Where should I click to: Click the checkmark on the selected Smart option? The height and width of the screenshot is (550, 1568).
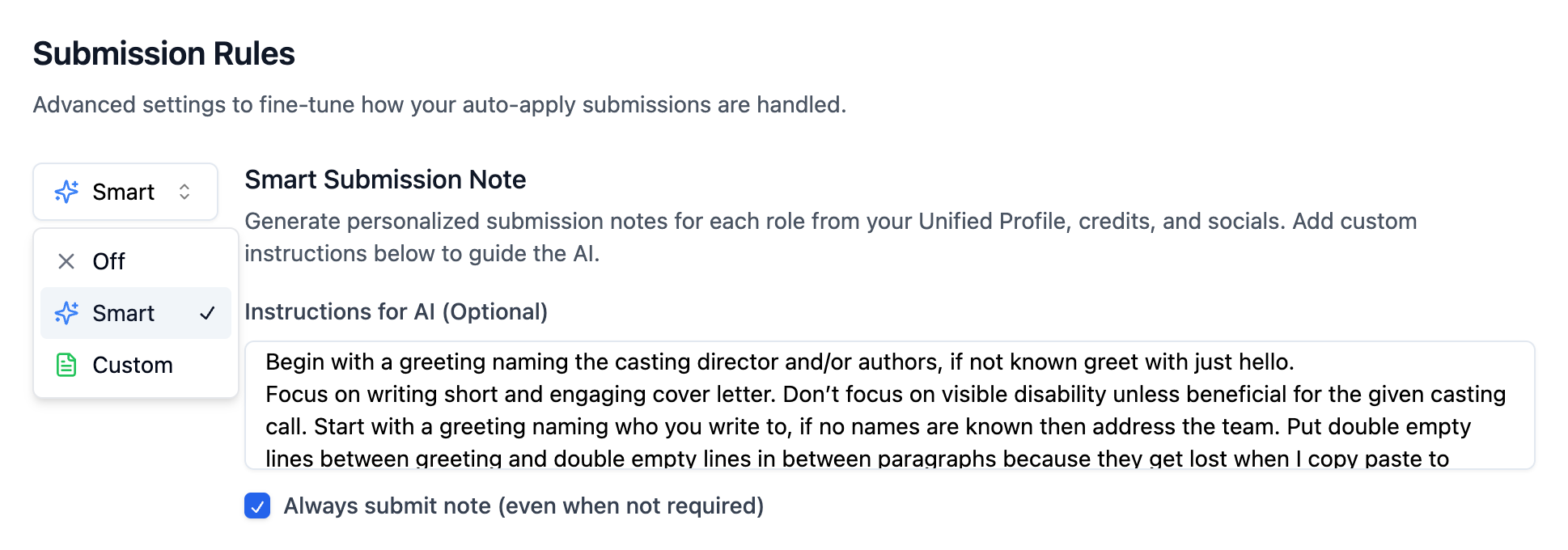(207, 313)
